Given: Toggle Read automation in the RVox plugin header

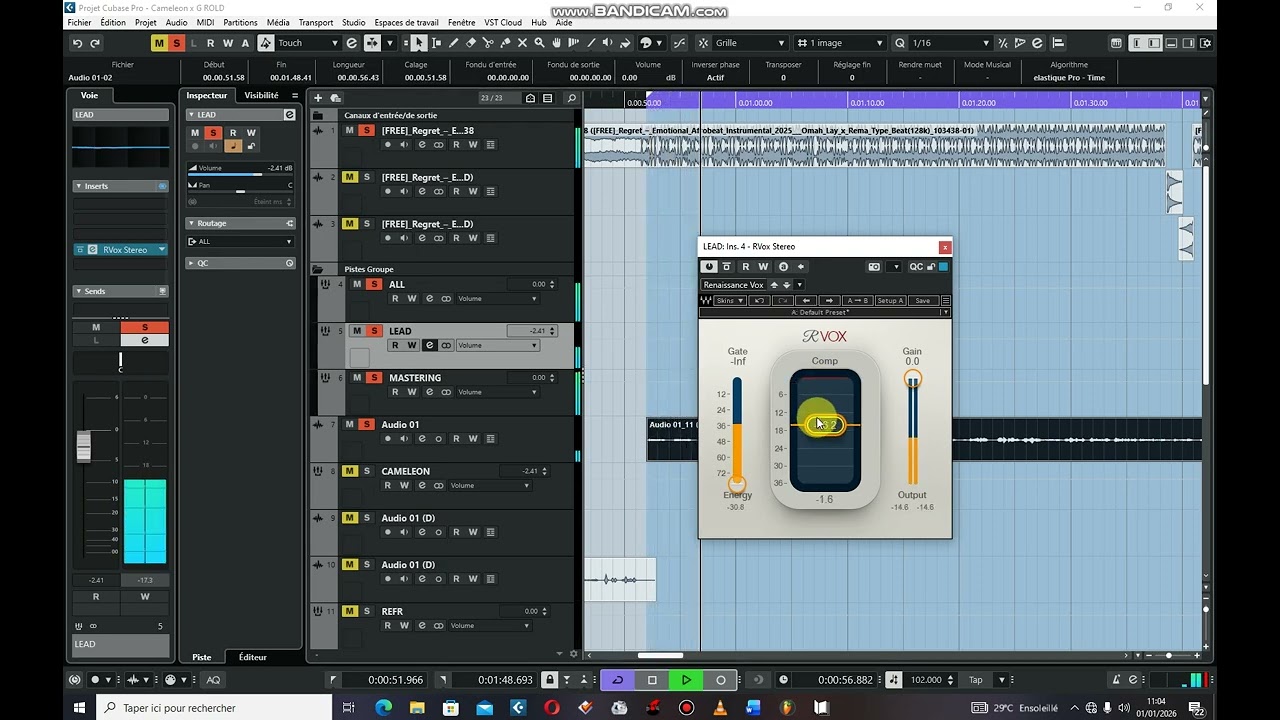Looking at the screenshot, I should pos(745,267).
